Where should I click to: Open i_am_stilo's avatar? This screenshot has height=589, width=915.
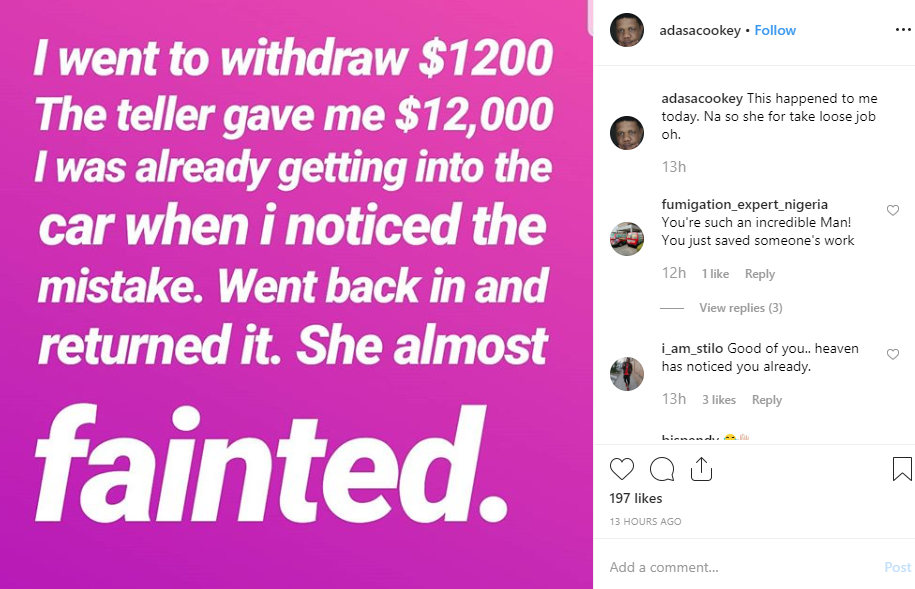coord(627,373)
